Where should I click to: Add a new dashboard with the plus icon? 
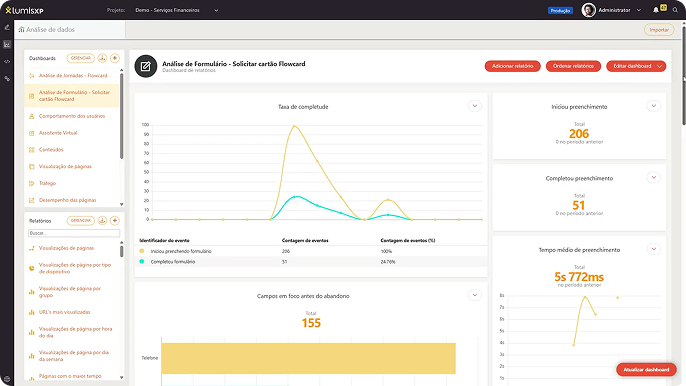[x=115, y=58]
